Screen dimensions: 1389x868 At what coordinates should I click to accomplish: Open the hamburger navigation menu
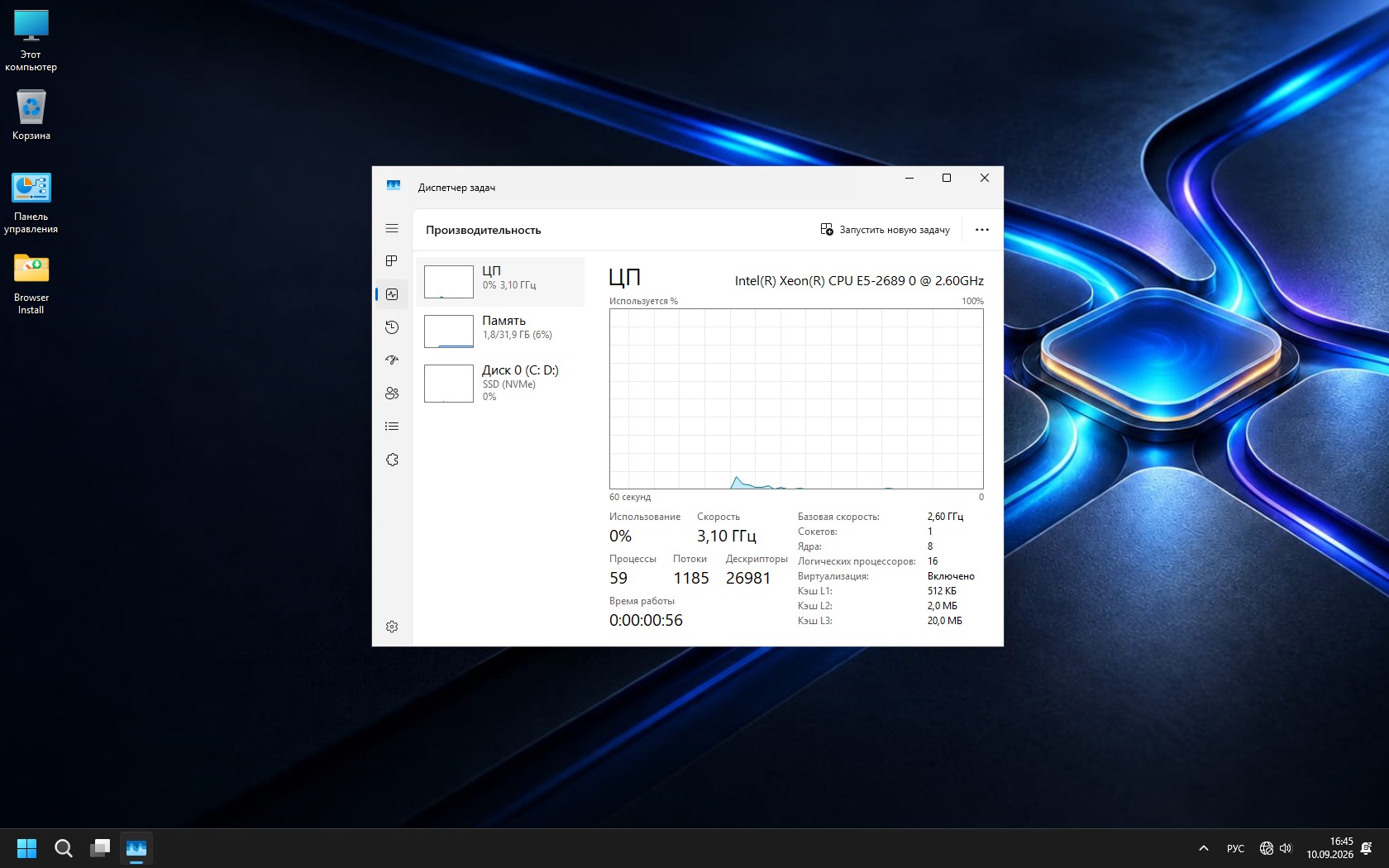(392, 228)
